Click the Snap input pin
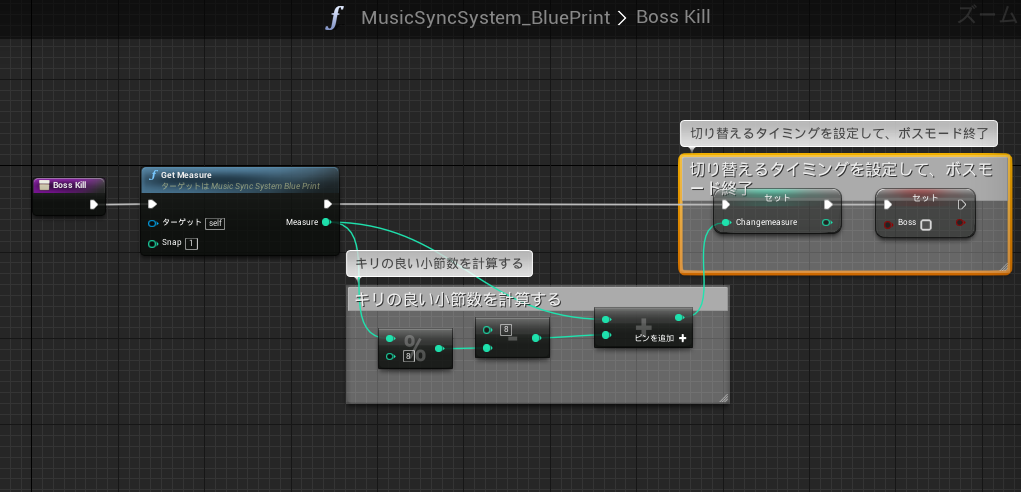1021x492 pixels. pyautogui.click(x=153, y=243)
